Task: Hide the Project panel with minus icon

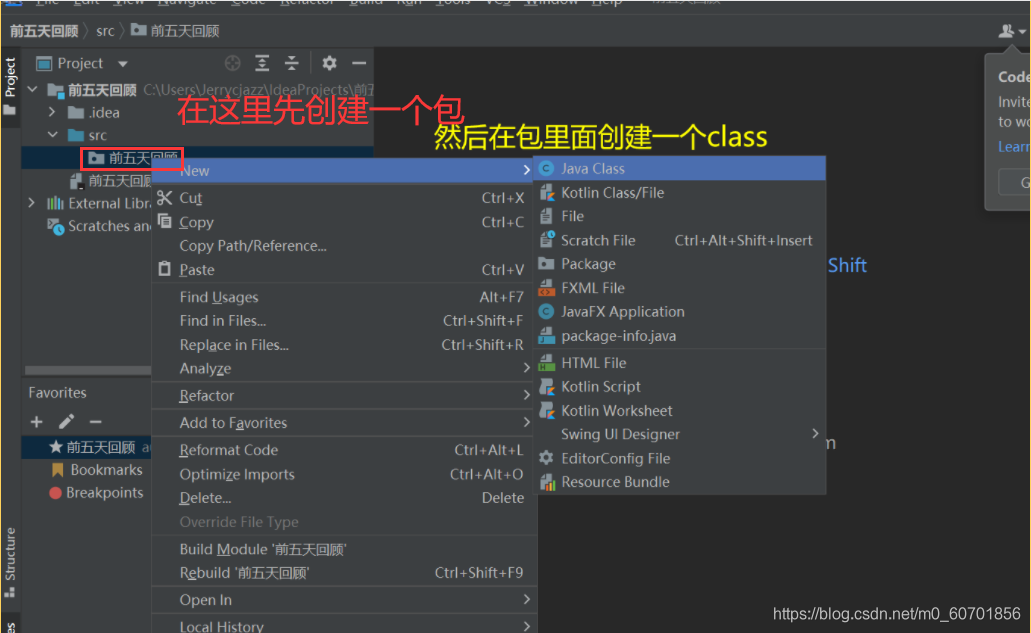Action: (x=359, y=63)
